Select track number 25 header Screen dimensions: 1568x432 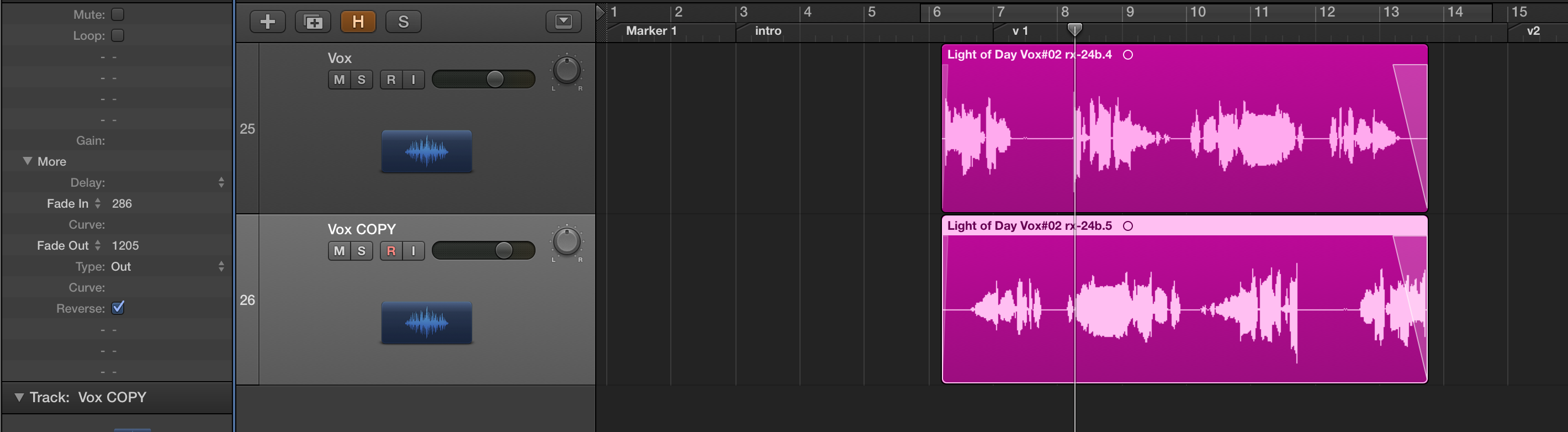pos(247,129)
